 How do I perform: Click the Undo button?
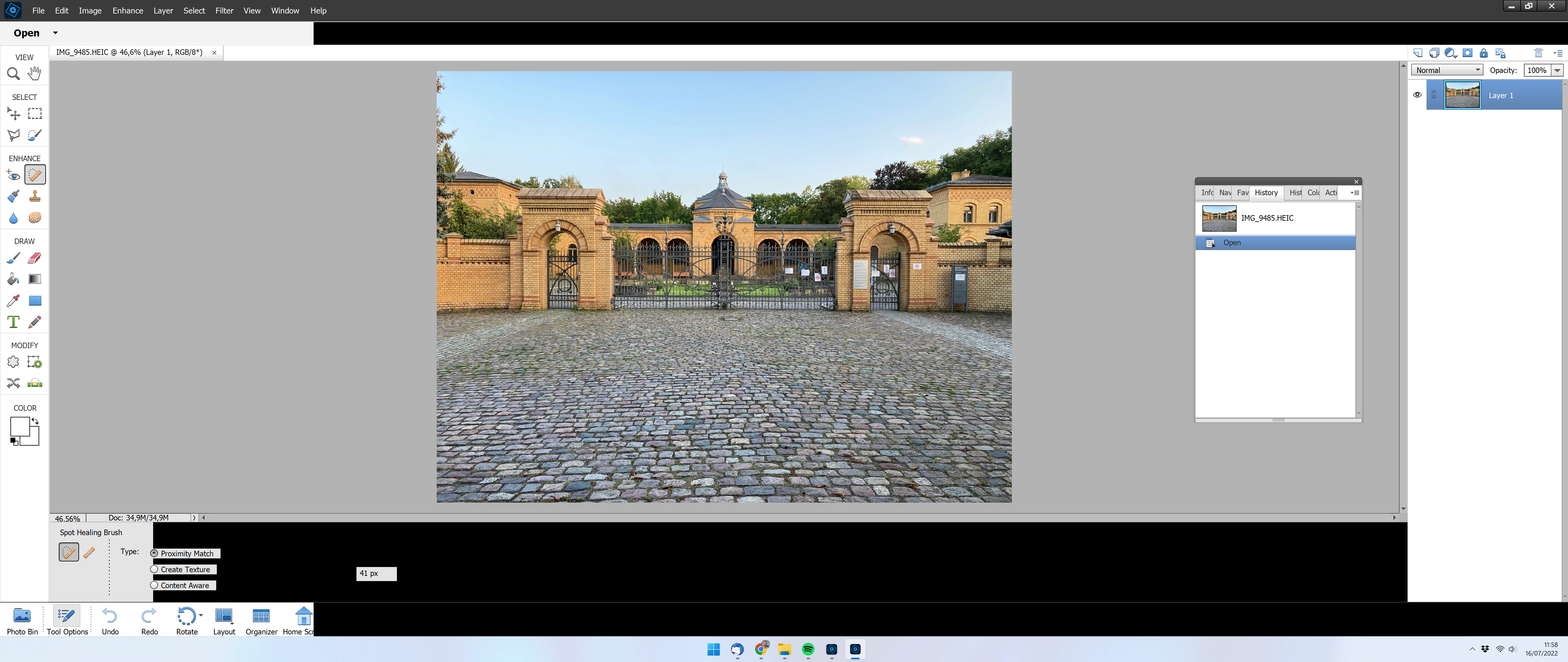[x=110, y=621]
